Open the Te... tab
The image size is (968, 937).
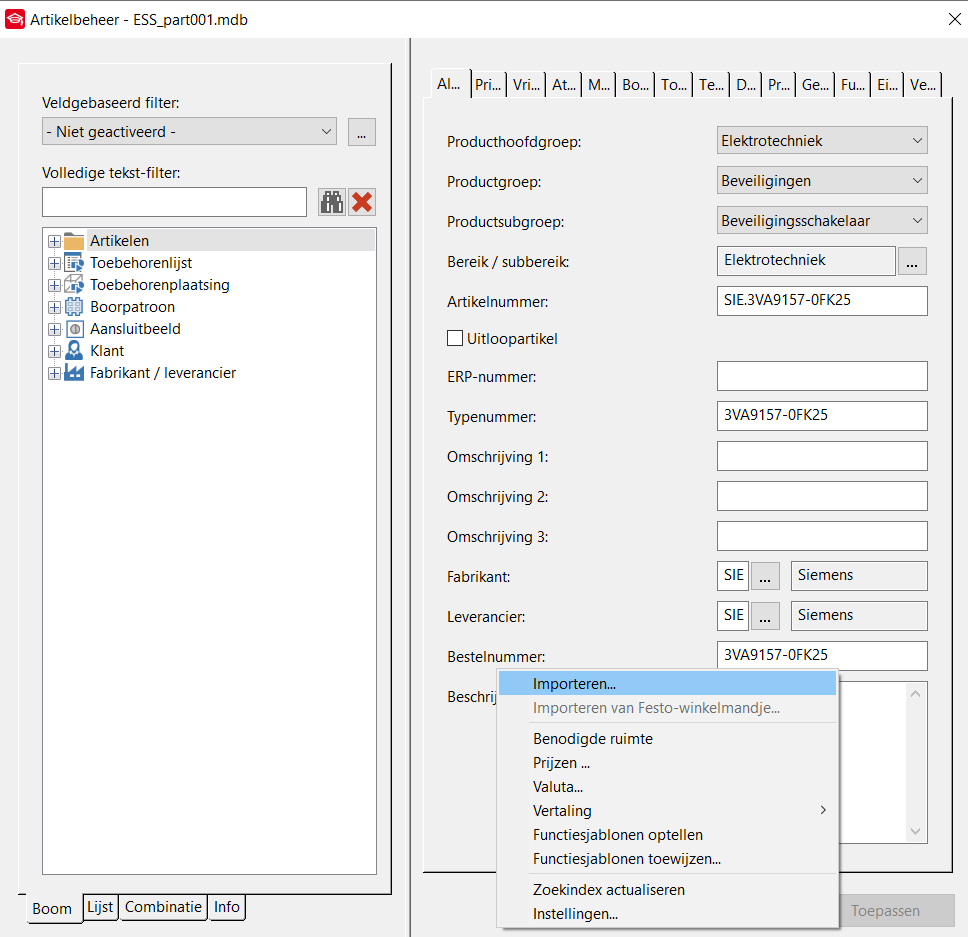pyautogui.click(x=711, y=85)
